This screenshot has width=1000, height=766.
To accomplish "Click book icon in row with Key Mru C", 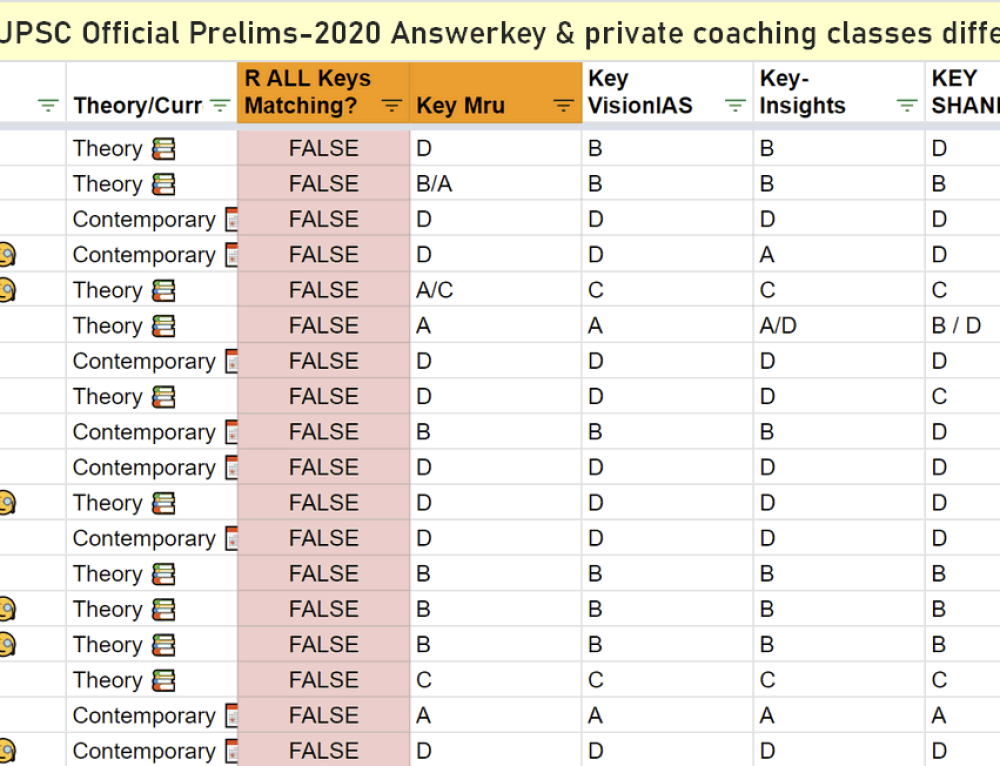I will point(163,681).
